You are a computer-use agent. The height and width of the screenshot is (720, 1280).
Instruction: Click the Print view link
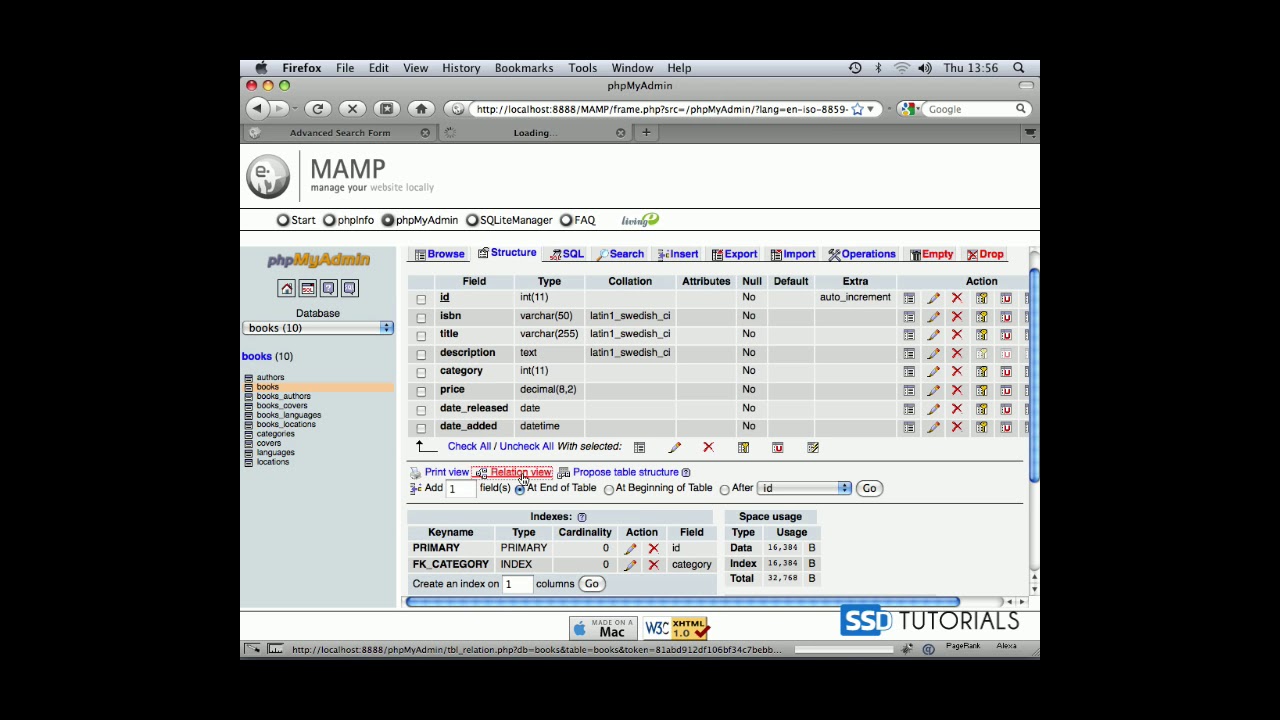pos(446,472)
